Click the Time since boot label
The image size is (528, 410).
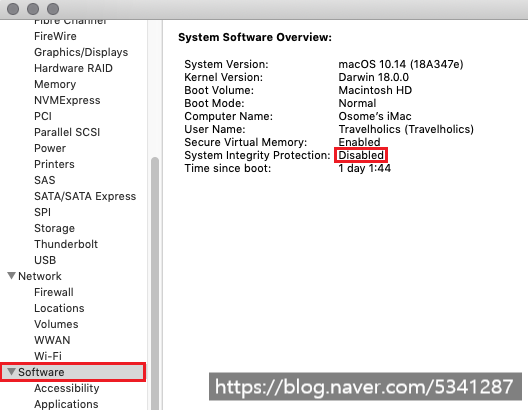click(x=228, y=168)
